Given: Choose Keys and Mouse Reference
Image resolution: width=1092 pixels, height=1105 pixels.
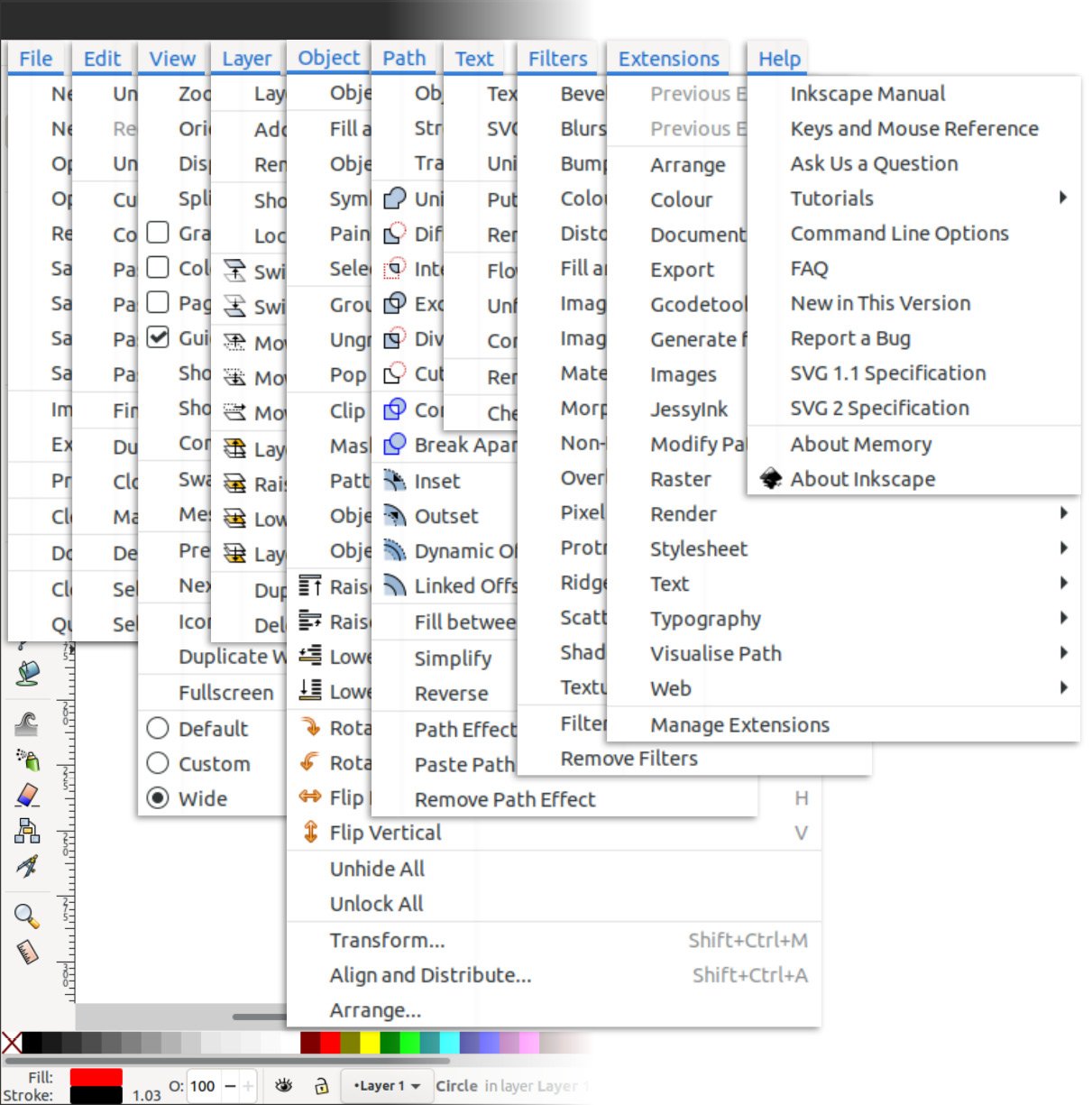Looking at the screenshot, I should 914,129.
